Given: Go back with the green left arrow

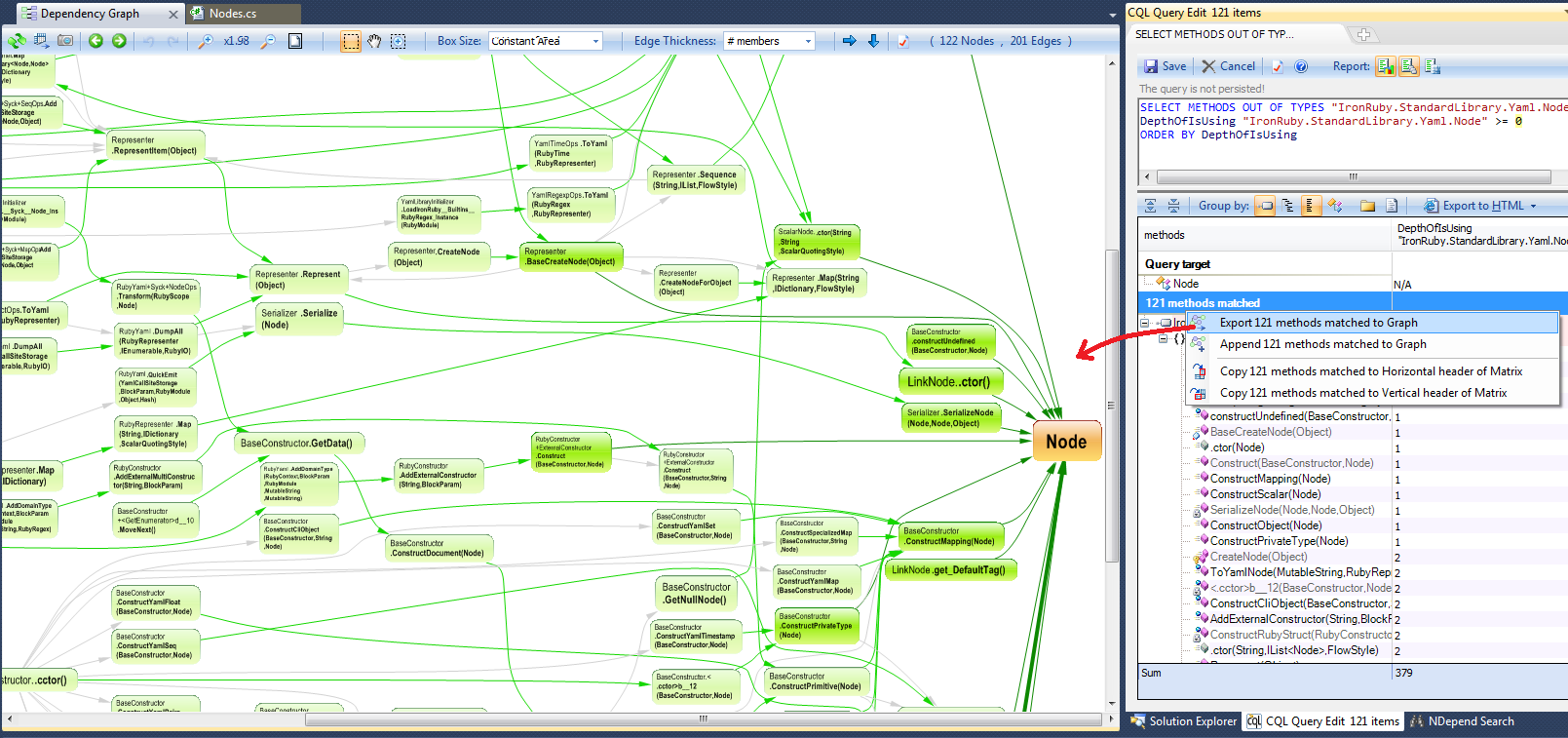Looking at the screenshot, I should (96, 41).
